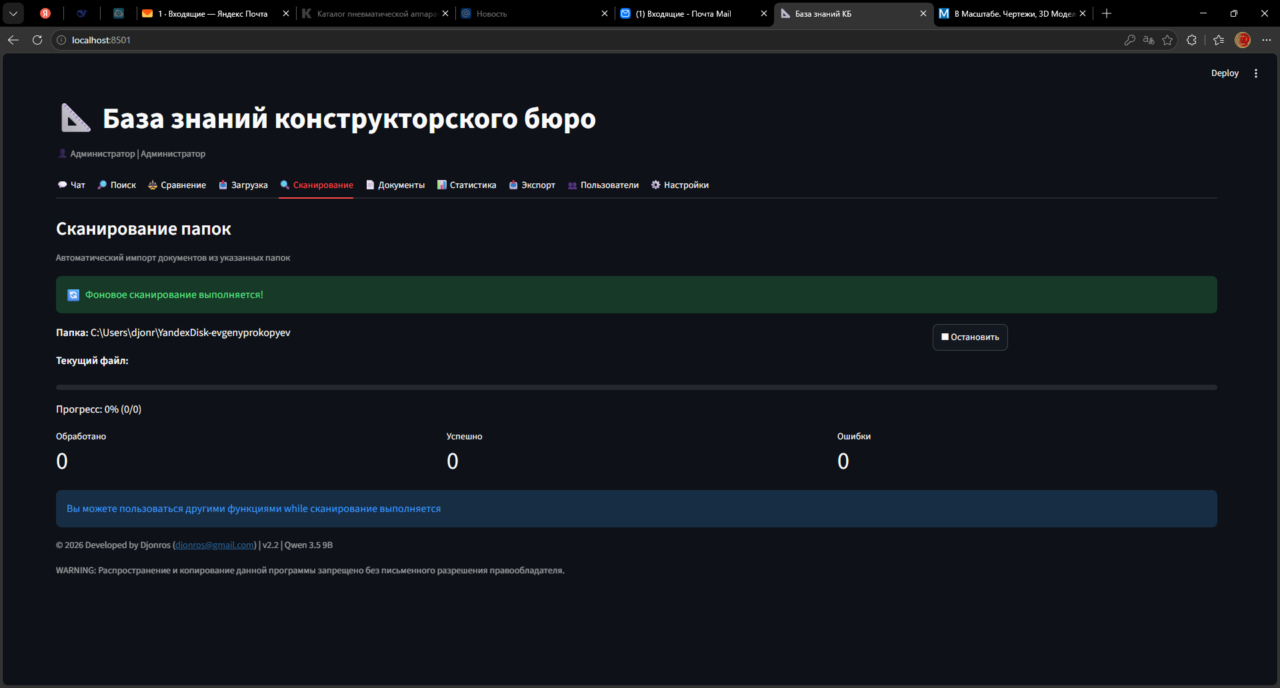Click the refresh icon in green status banner

pyautogui.click(x=73, y=295)
